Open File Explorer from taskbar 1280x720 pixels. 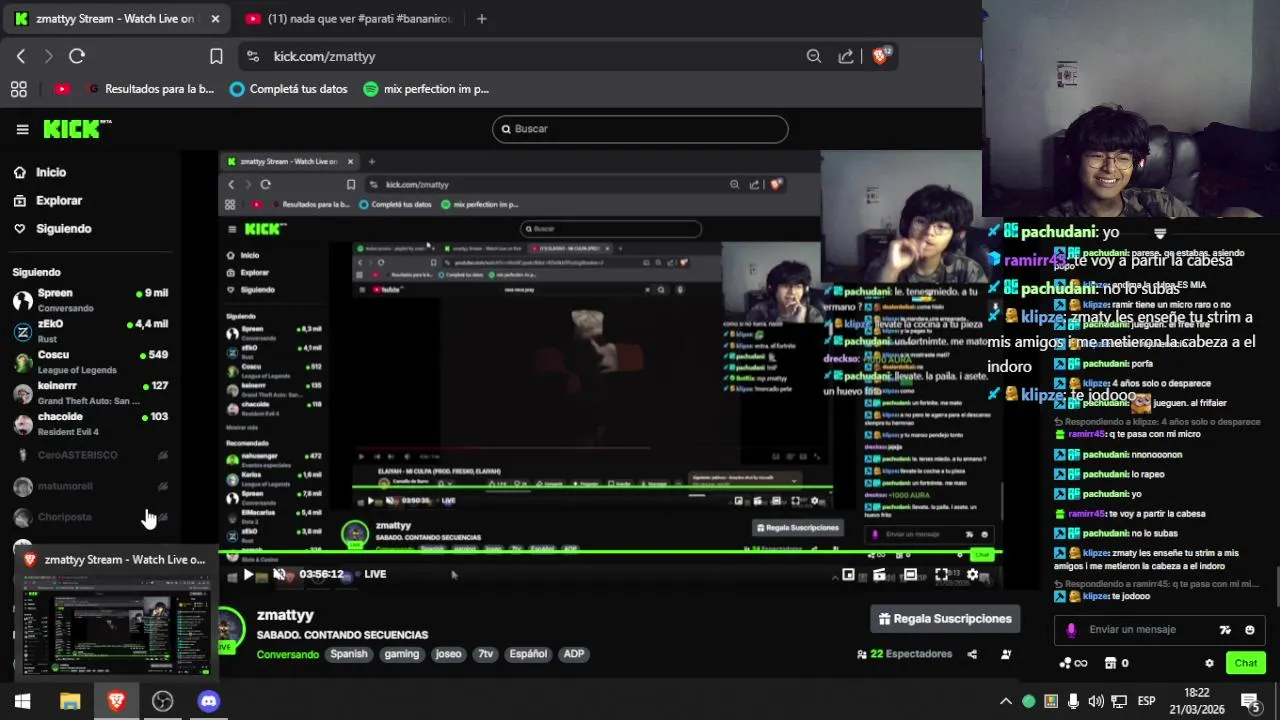pos(70,701)
